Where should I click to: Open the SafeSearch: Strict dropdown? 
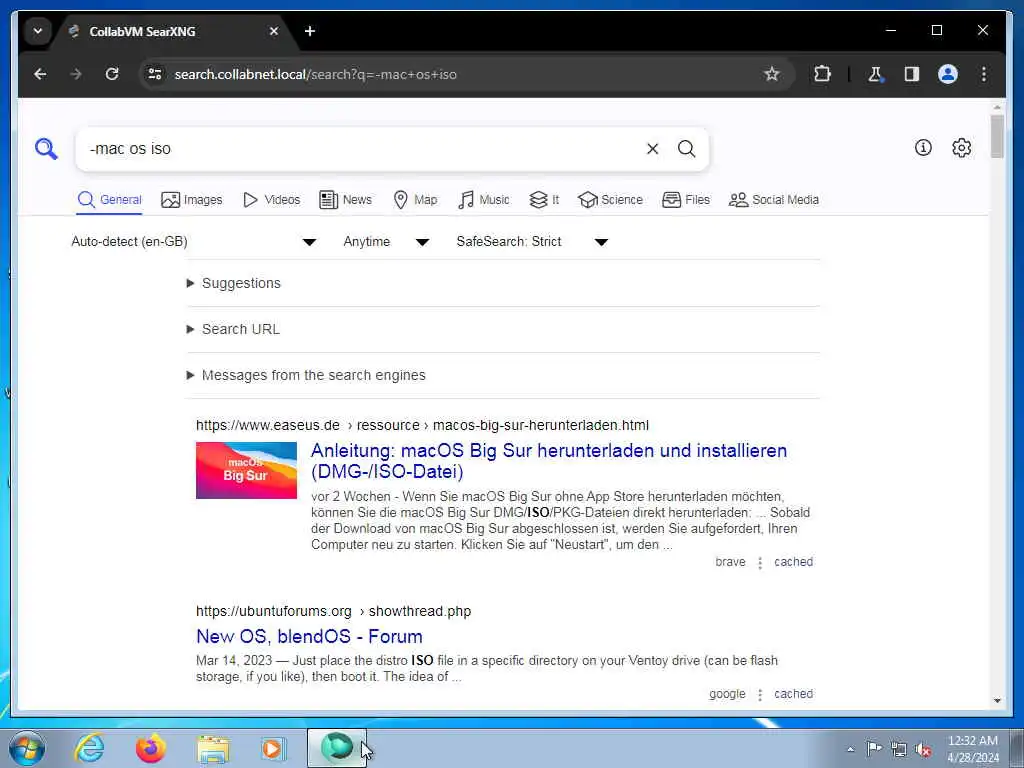pos(532,242)
